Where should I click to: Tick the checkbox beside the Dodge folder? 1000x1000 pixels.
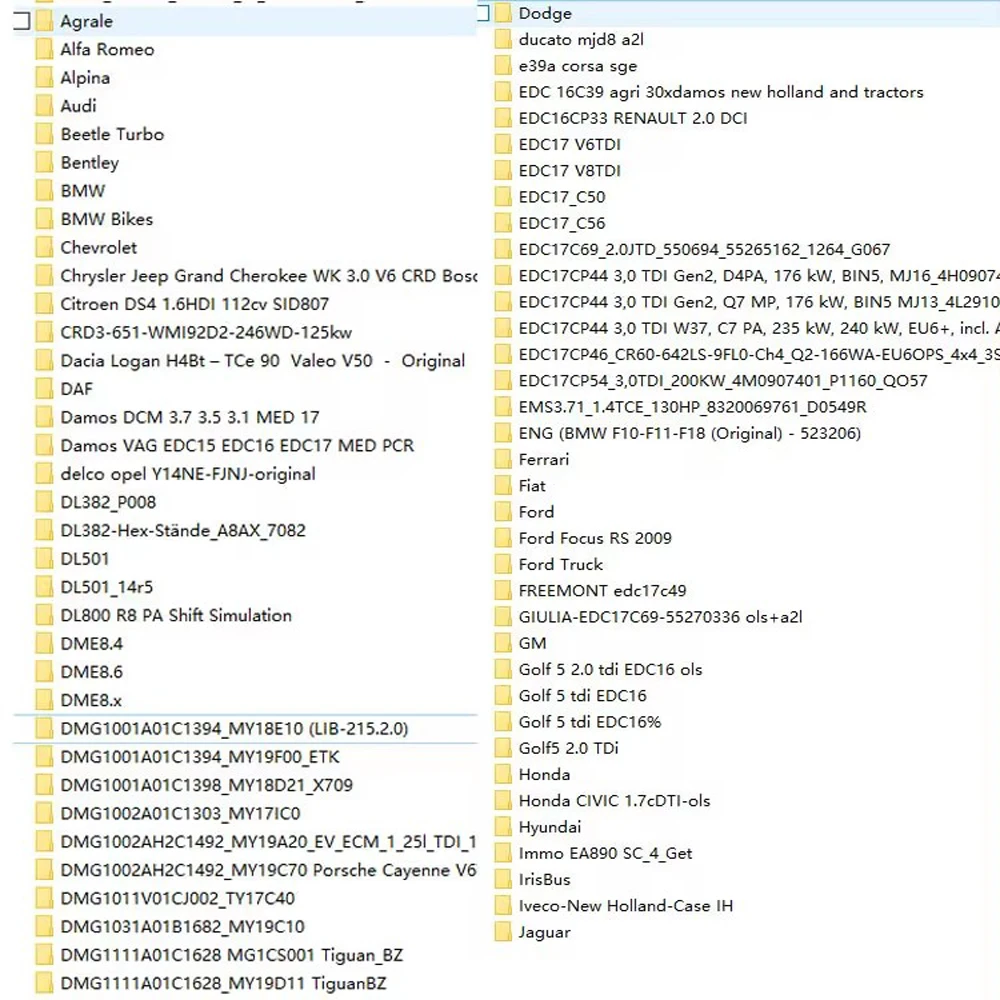coord(483,12)
